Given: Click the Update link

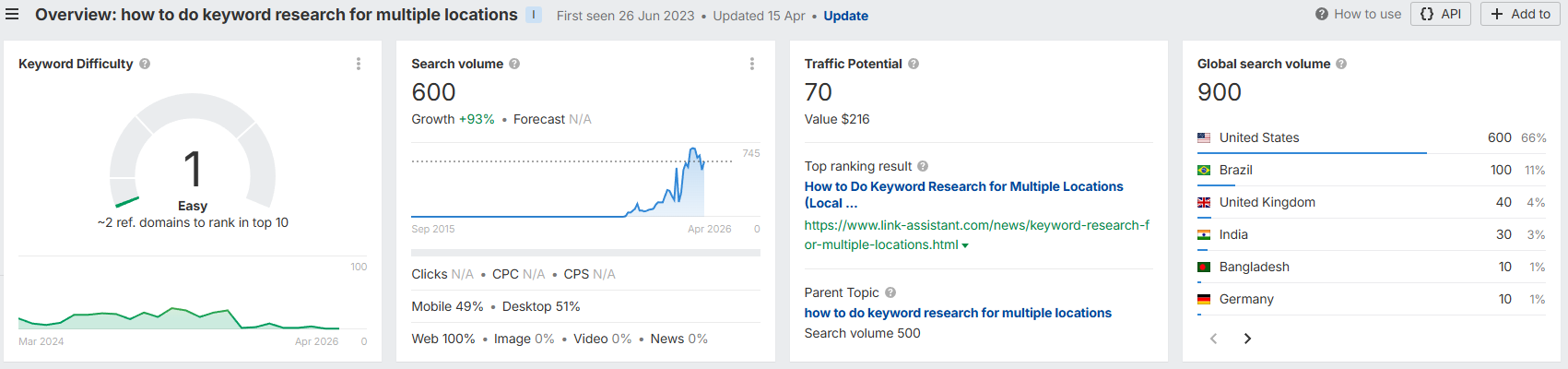Looking at the screenshot, I should pyautogui.click(x=845, y=16).
